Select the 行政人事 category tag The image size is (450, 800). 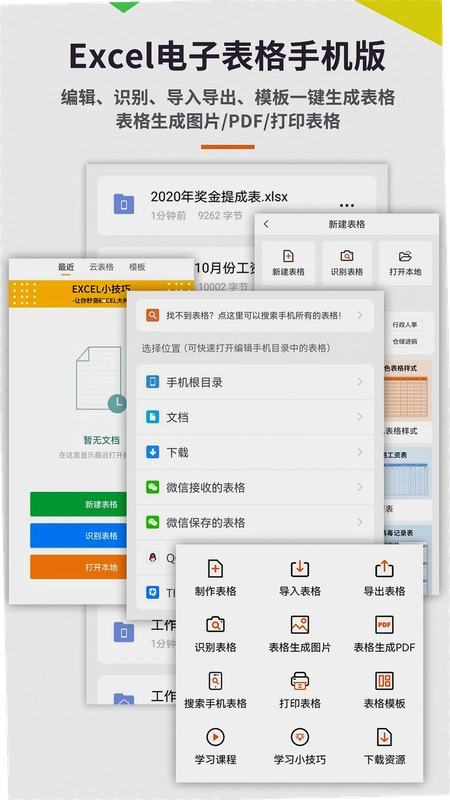[405, 324]
